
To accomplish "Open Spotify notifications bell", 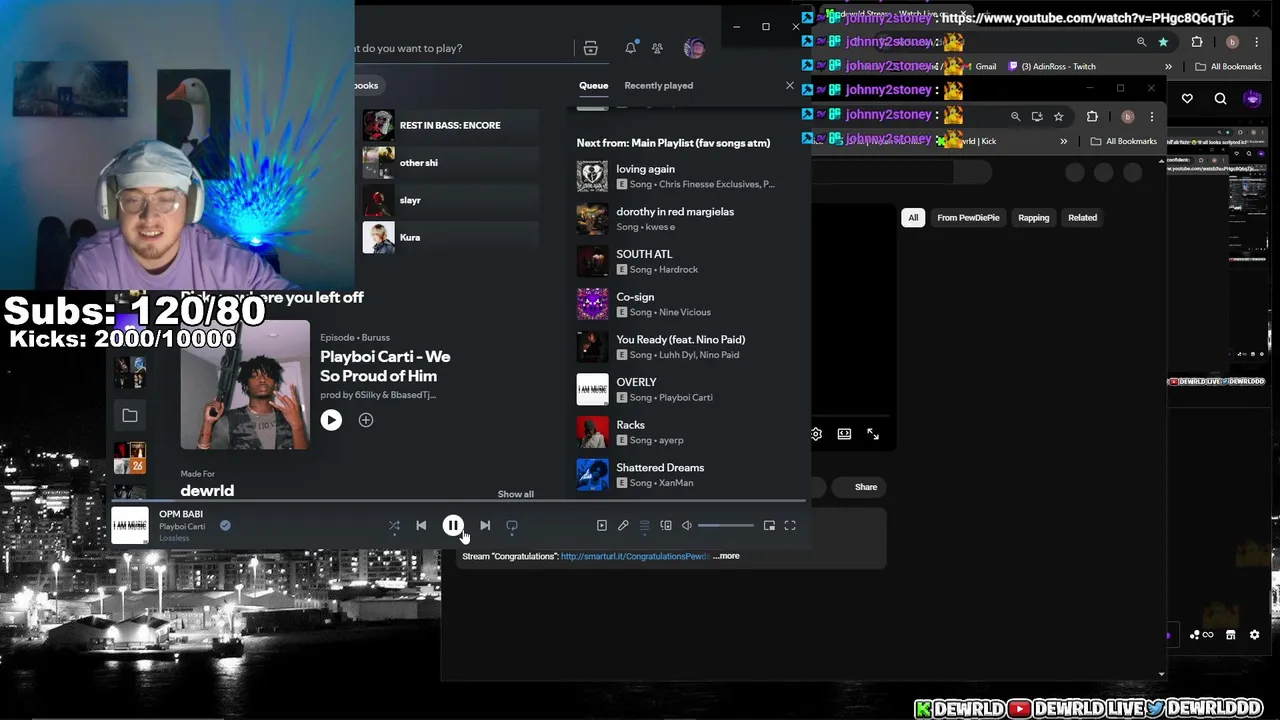I will [x=631, y=48].
